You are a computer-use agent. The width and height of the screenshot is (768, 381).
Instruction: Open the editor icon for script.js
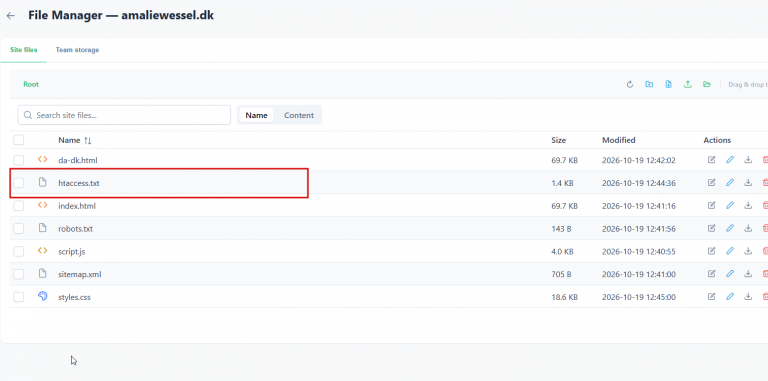pos(711,251)
